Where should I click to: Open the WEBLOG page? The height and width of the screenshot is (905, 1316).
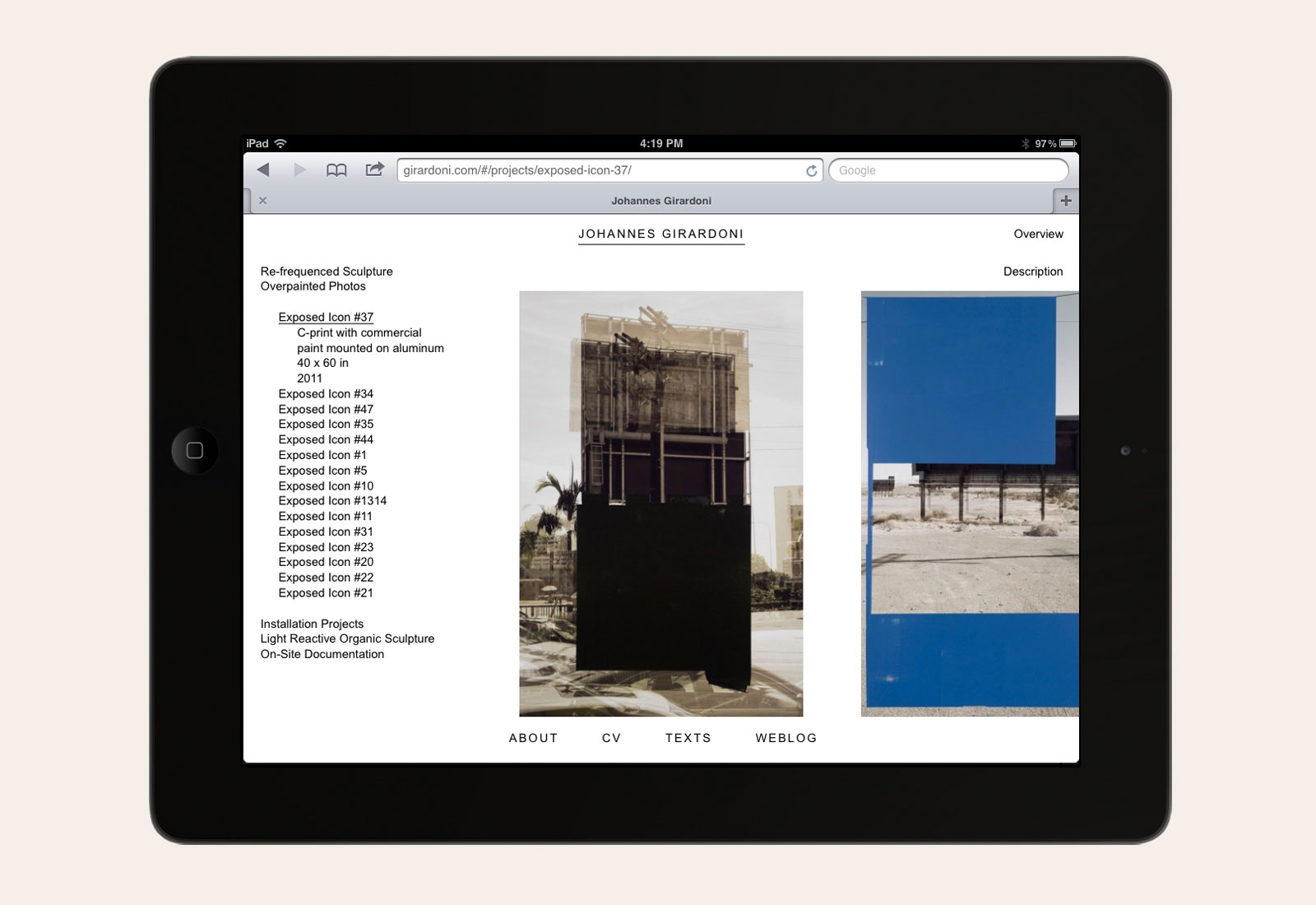[786, 738]
